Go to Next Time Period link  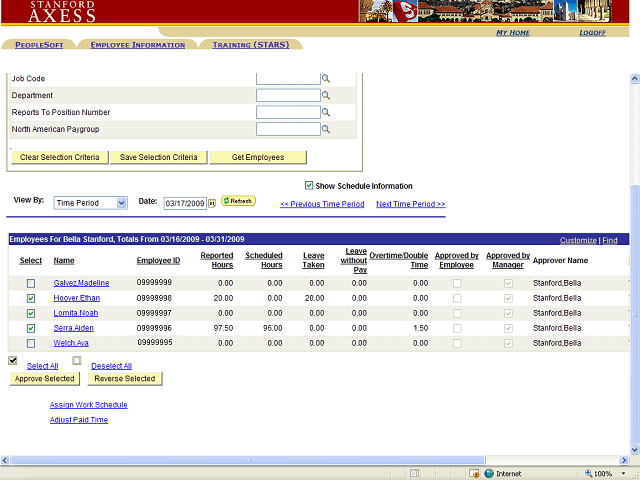pos(410,204)
